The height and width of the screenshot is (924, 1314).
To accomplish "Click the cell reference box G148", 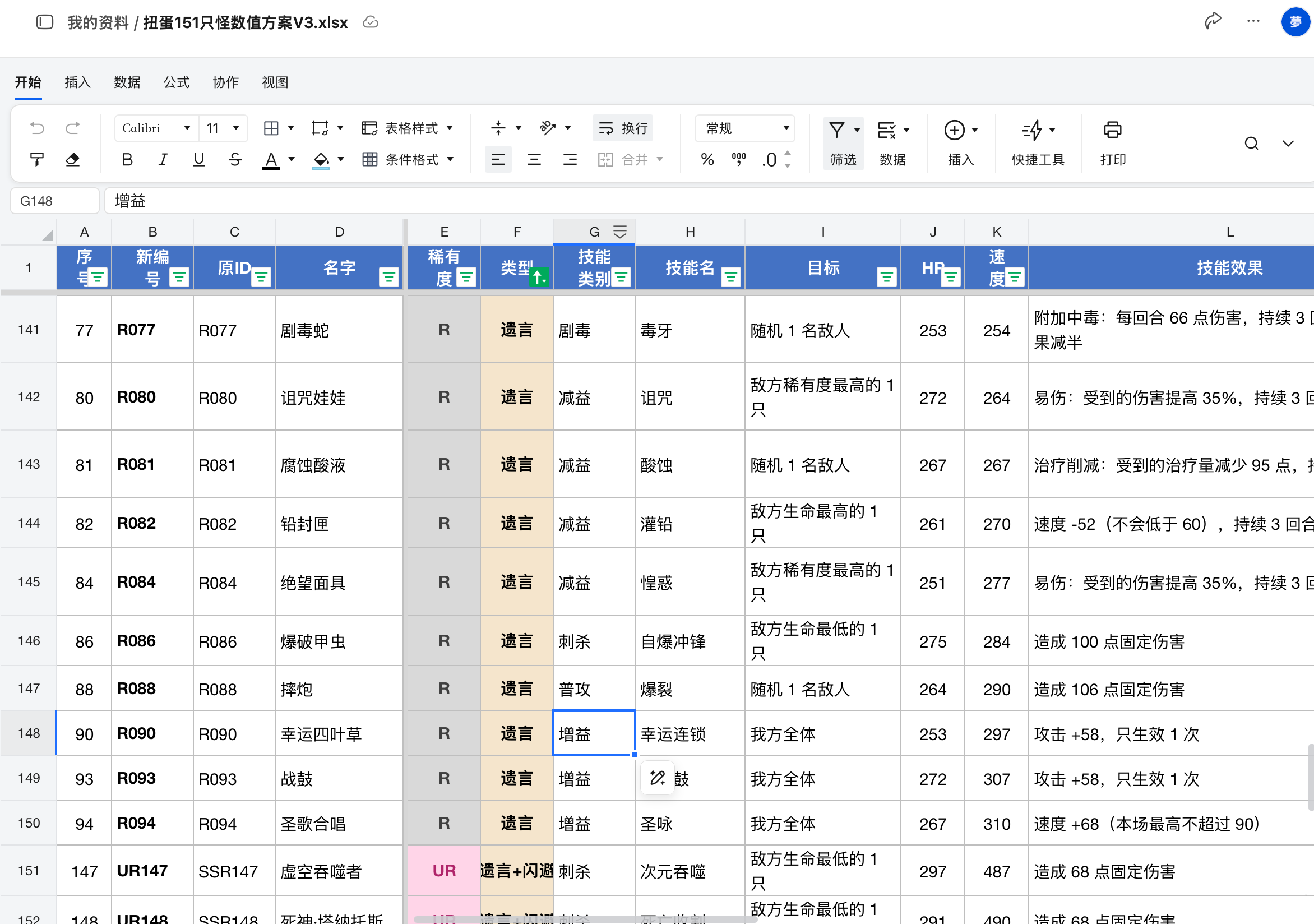I will point(55,201).
